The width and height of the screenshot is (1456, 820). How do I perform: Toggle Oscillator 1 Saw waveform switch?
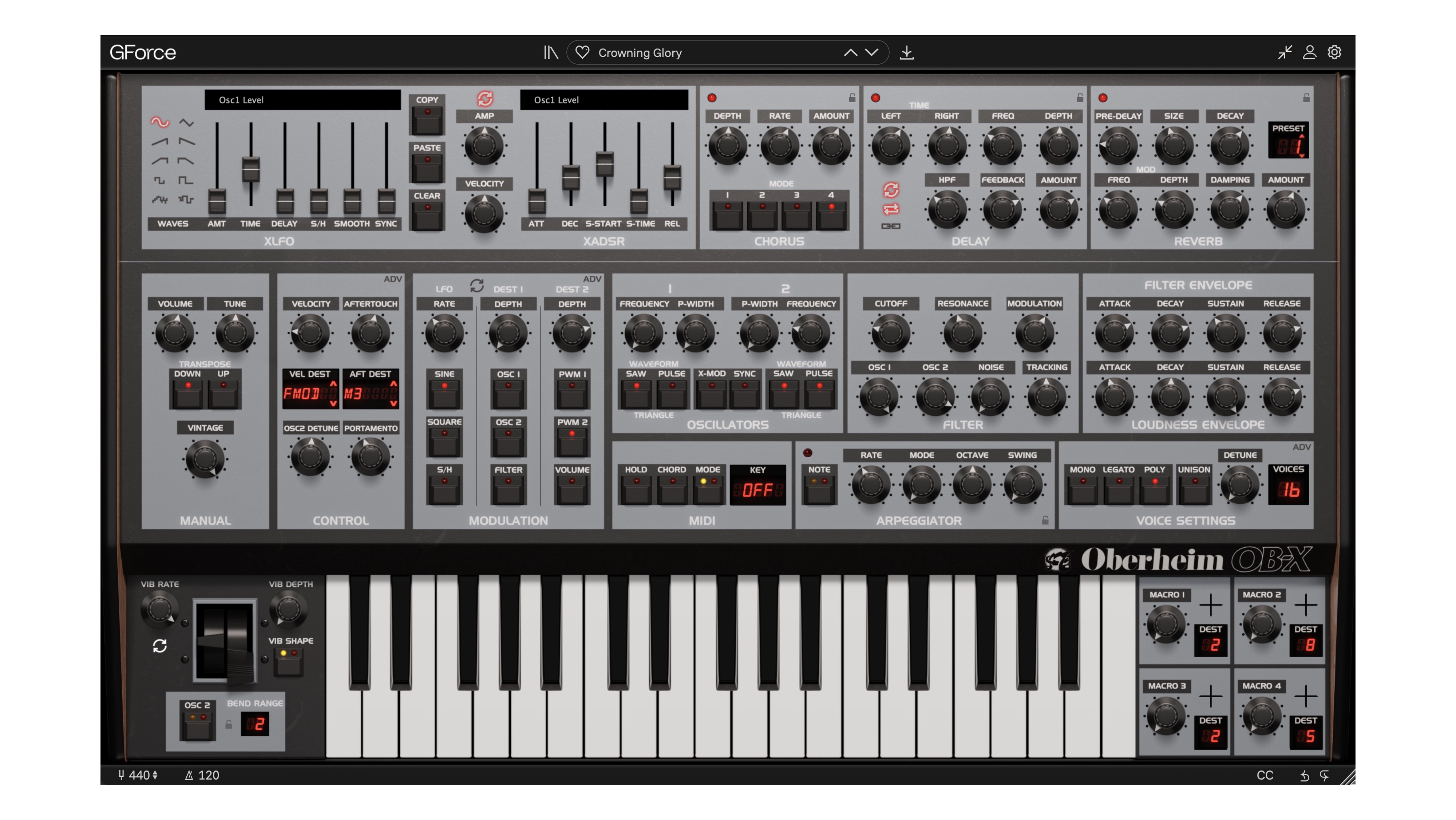636,394
